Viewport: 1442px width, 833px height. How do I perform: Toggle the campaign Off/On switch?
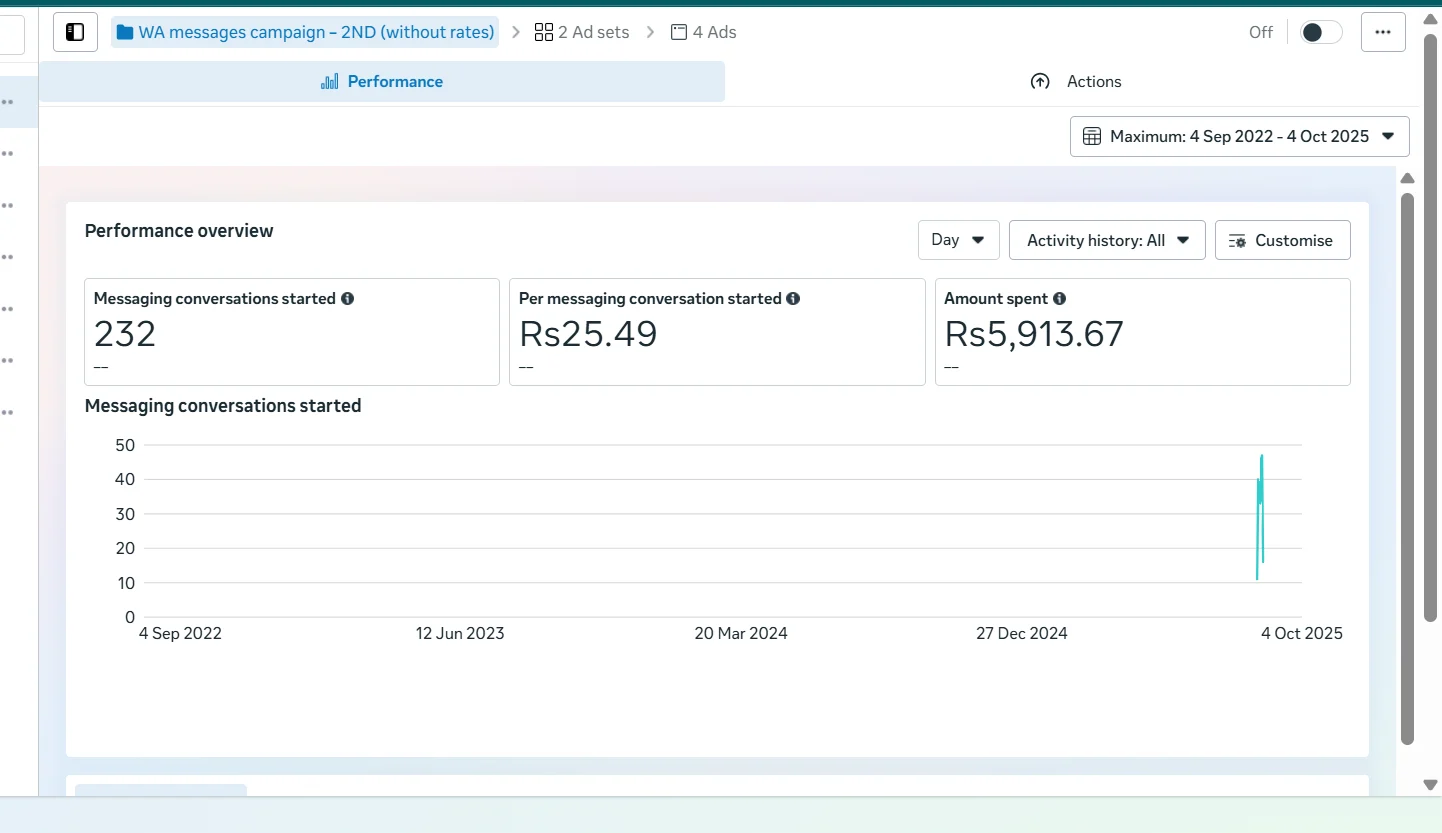click(1320, 32)
